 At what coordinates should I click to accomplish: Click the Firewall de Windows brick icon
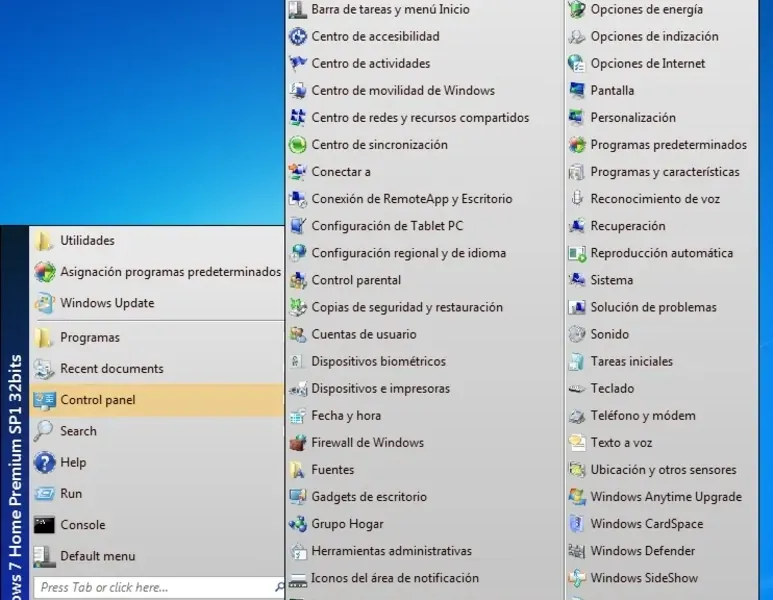tap(298, 443)
